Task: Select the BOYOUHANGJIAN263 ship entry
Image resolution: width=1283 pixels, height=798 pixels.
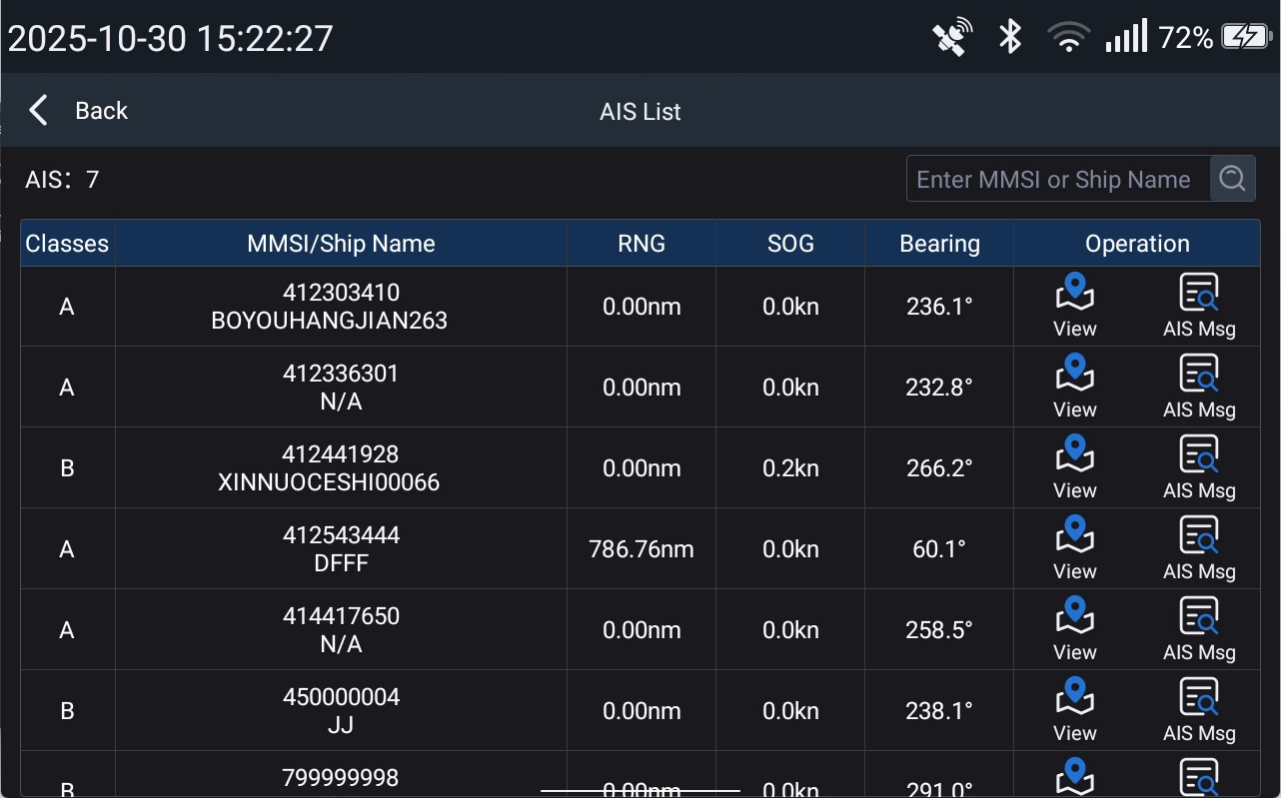Action: [330, 321]
